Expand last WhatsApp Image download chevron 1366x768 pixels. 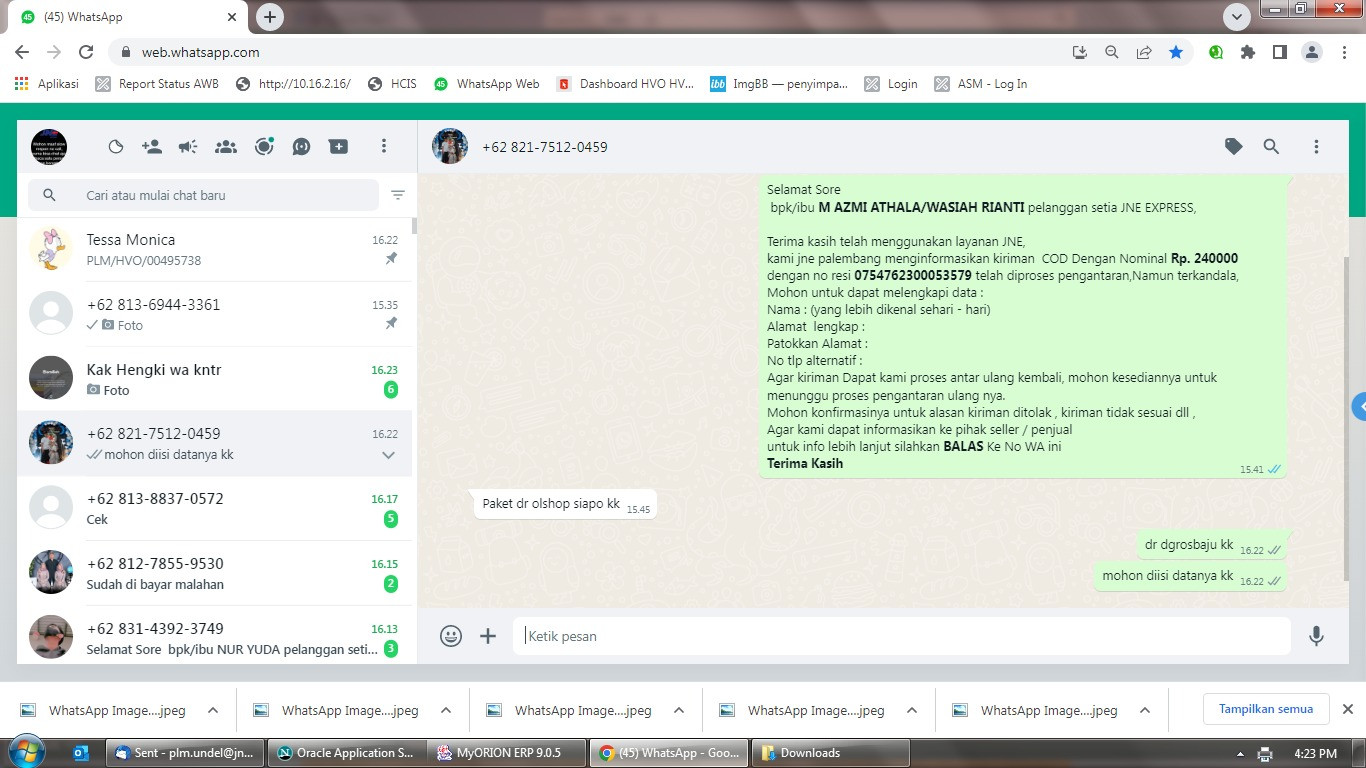coord(1144,711)
